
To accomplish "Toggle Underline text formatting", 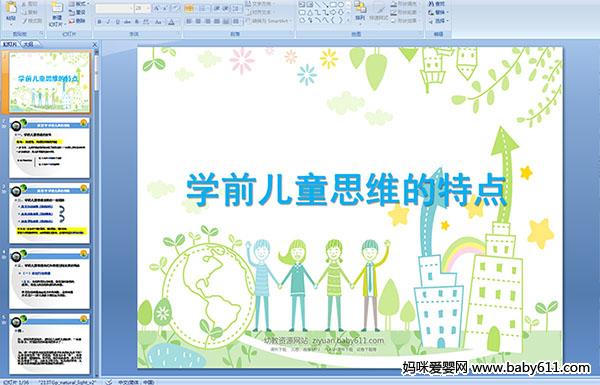I will click(x=117, y=22).
